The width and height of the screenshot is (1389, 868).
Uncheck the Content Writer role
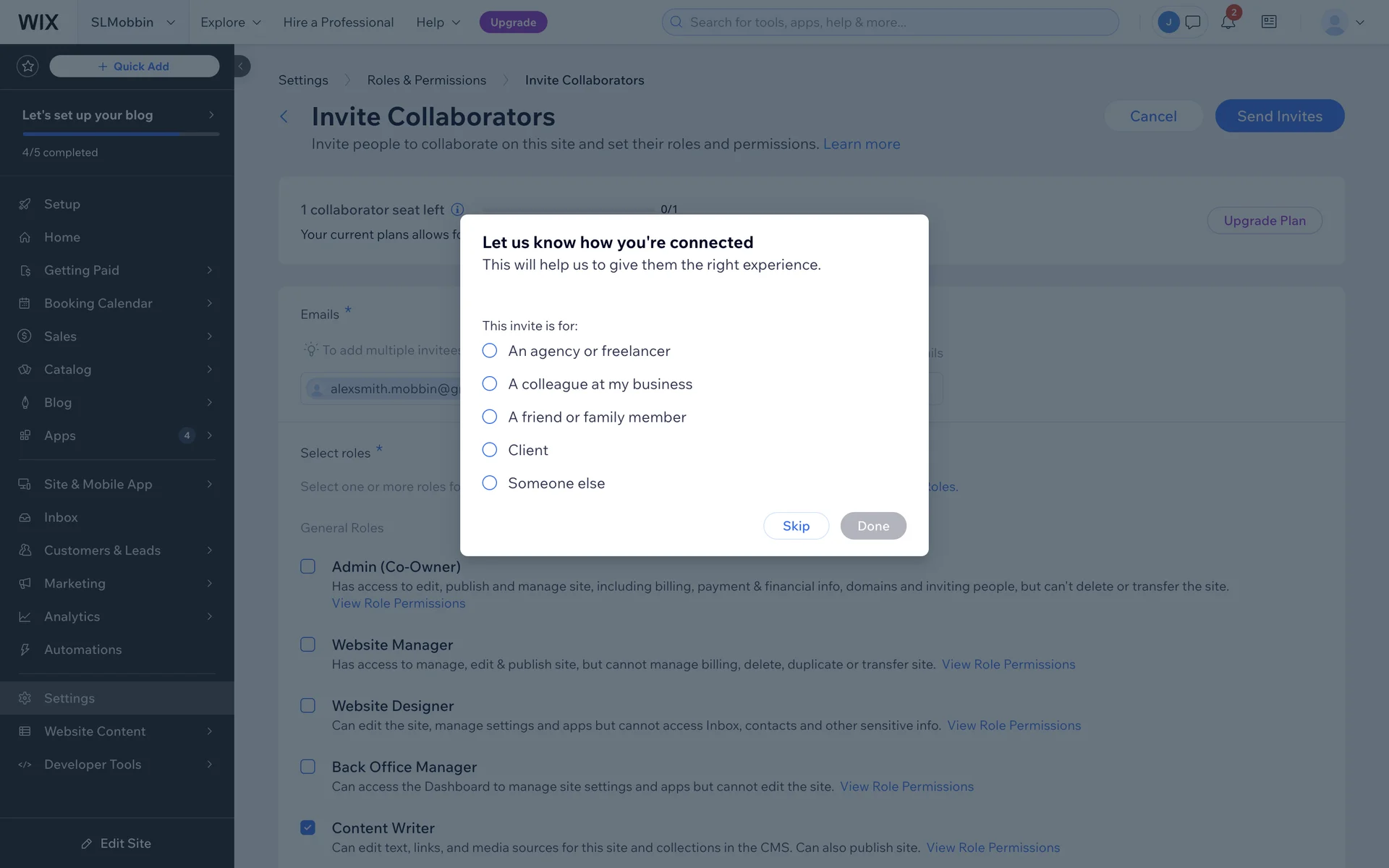click(x=308, y=827)
